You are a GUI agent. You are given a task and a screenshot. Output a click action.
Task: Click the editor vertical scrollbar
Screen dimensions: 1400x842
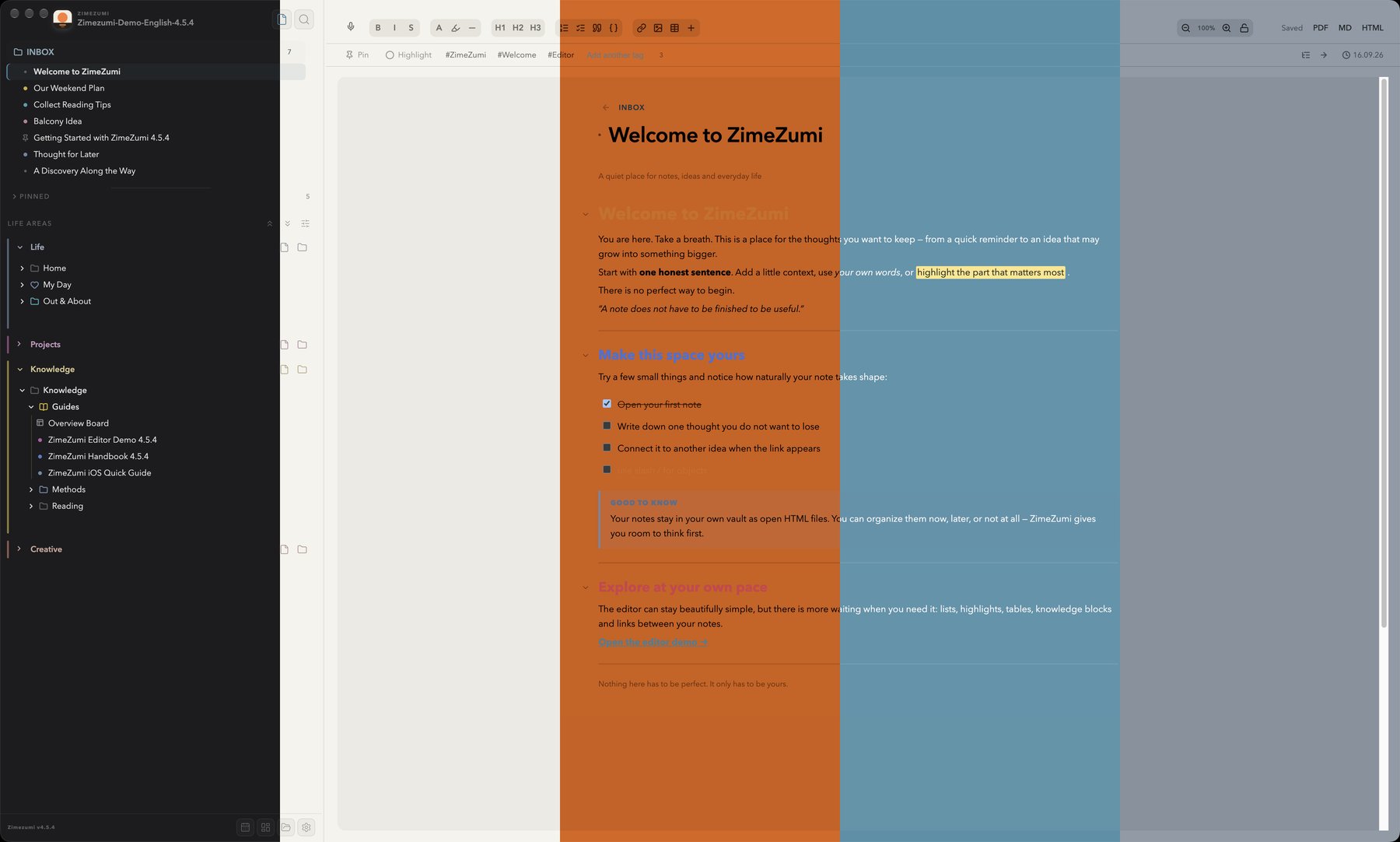click(x=1384, y=352)
